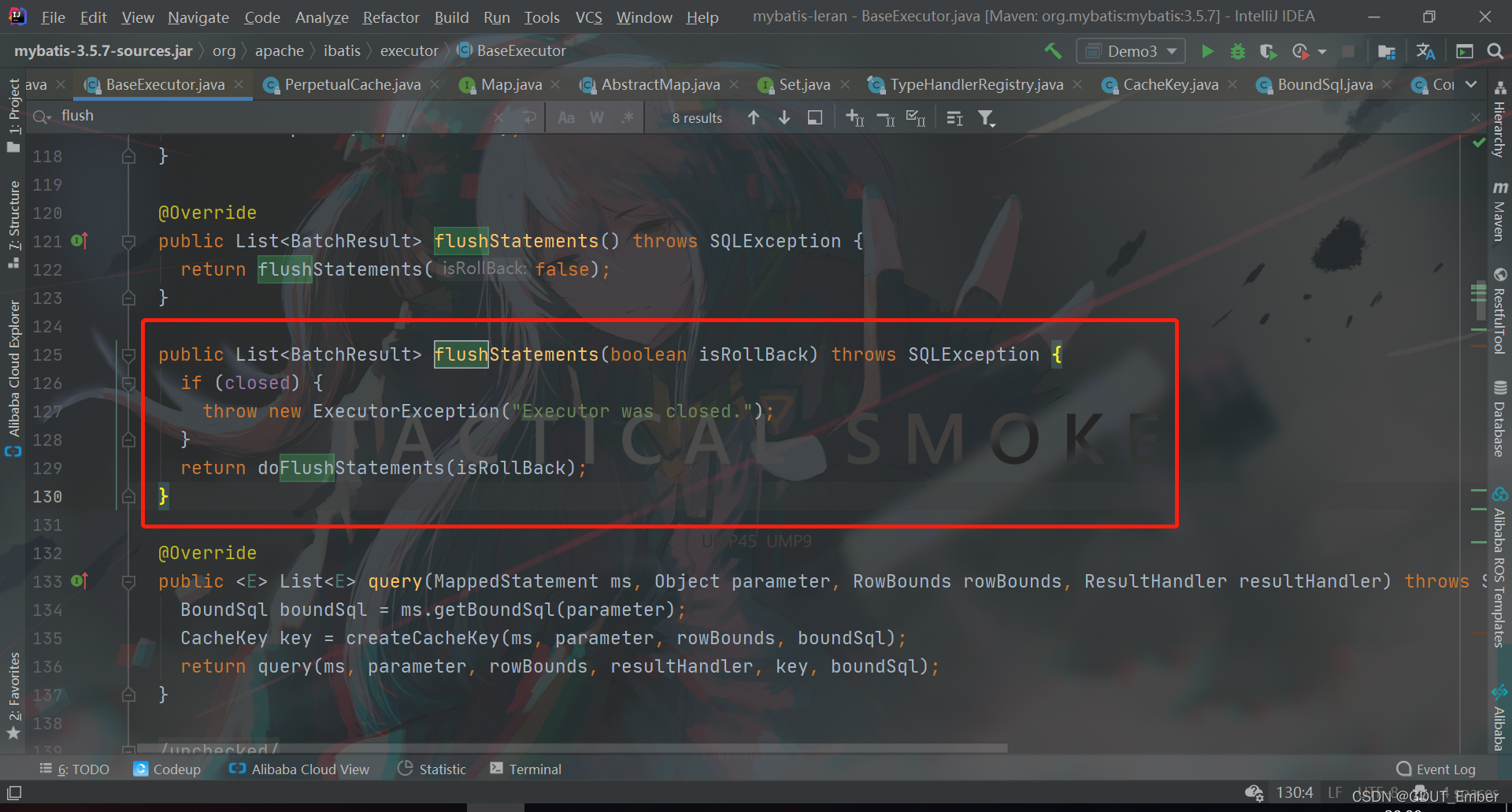Click the LF line separator status

click(x=1334, y=792)
